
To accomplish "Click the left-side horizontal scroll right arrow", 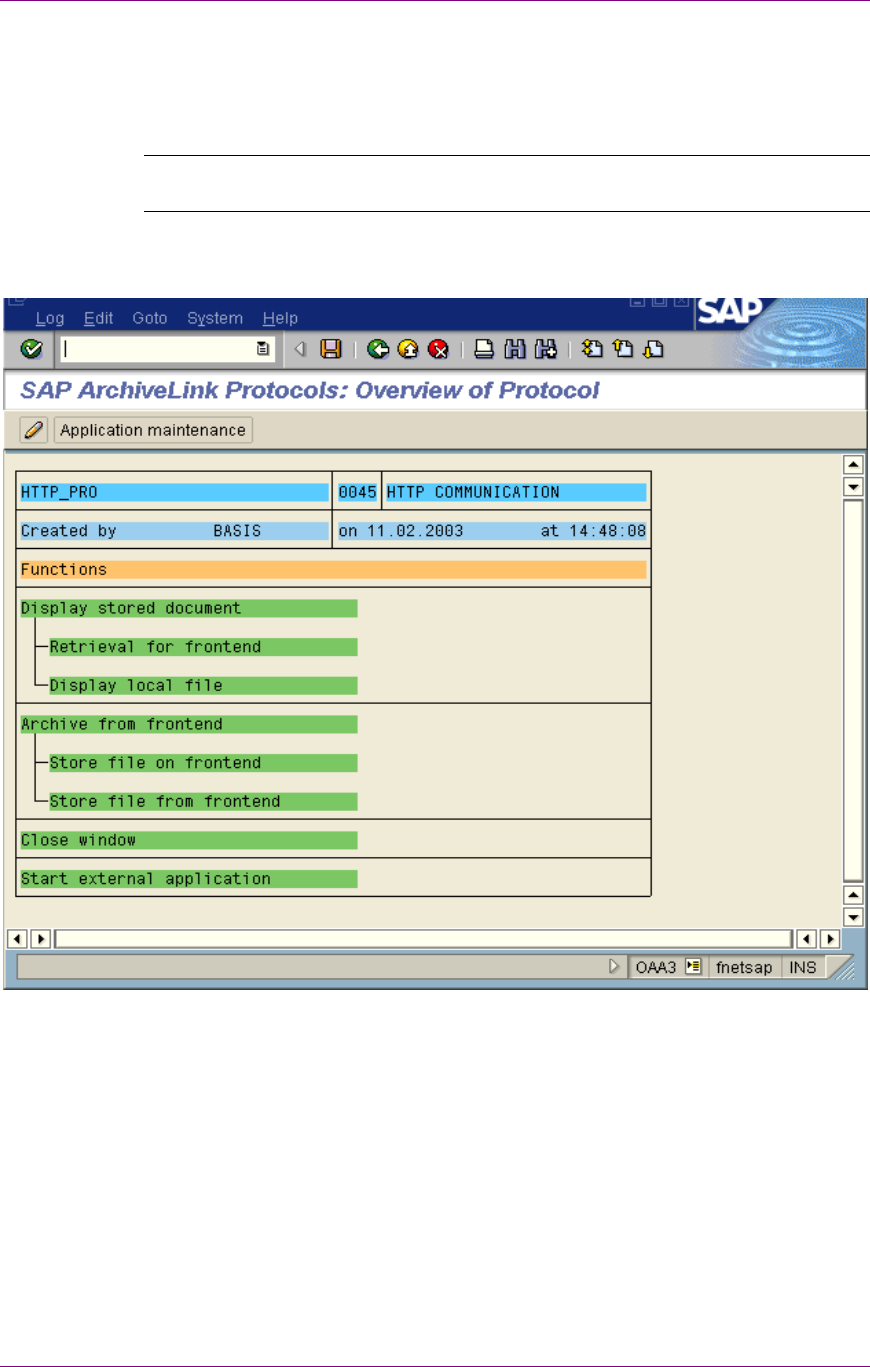I will tap(40, 939).
